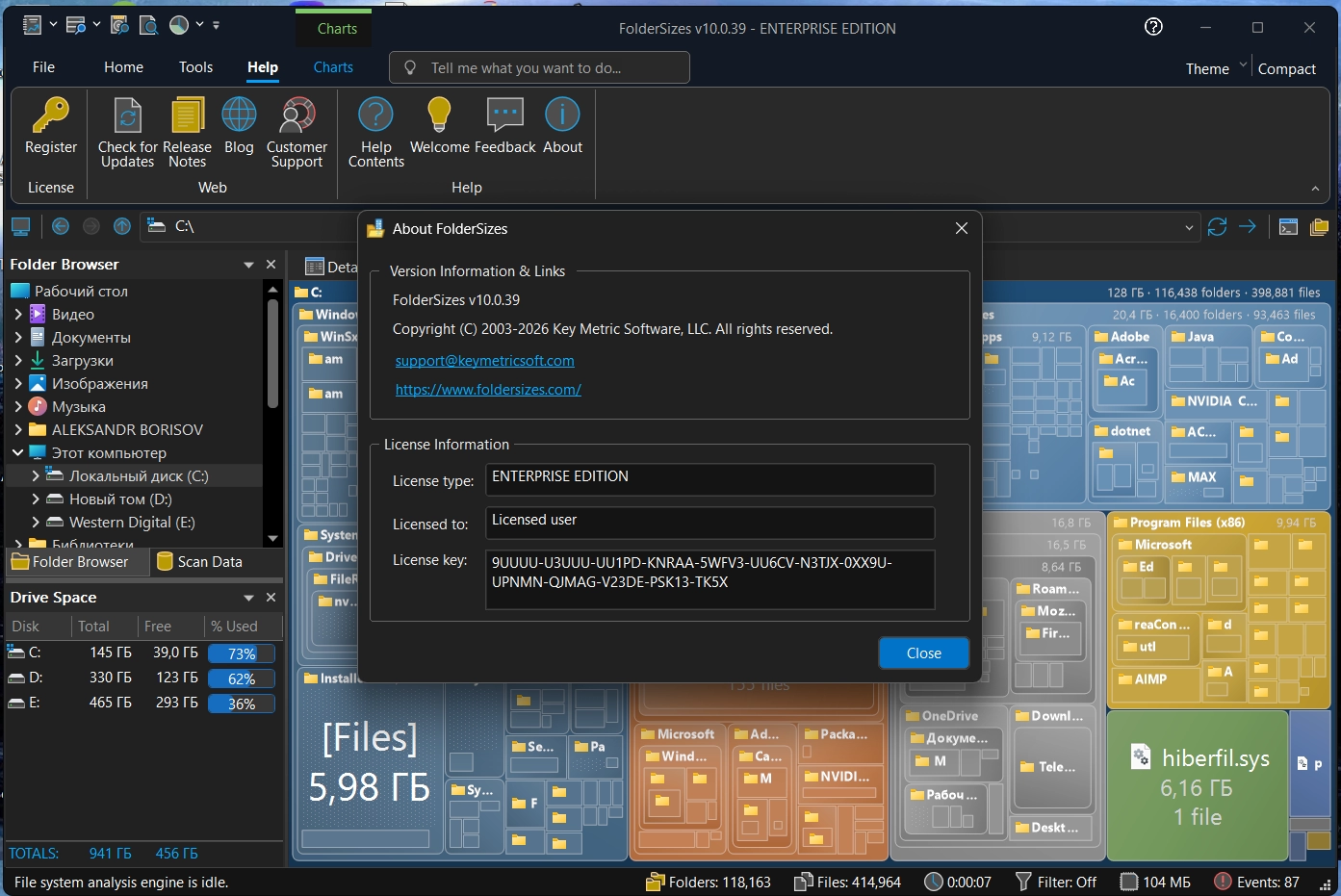Open the Folder Browser panel options dropdown
Screen dimensions: 1341x896
click(248, 265)
